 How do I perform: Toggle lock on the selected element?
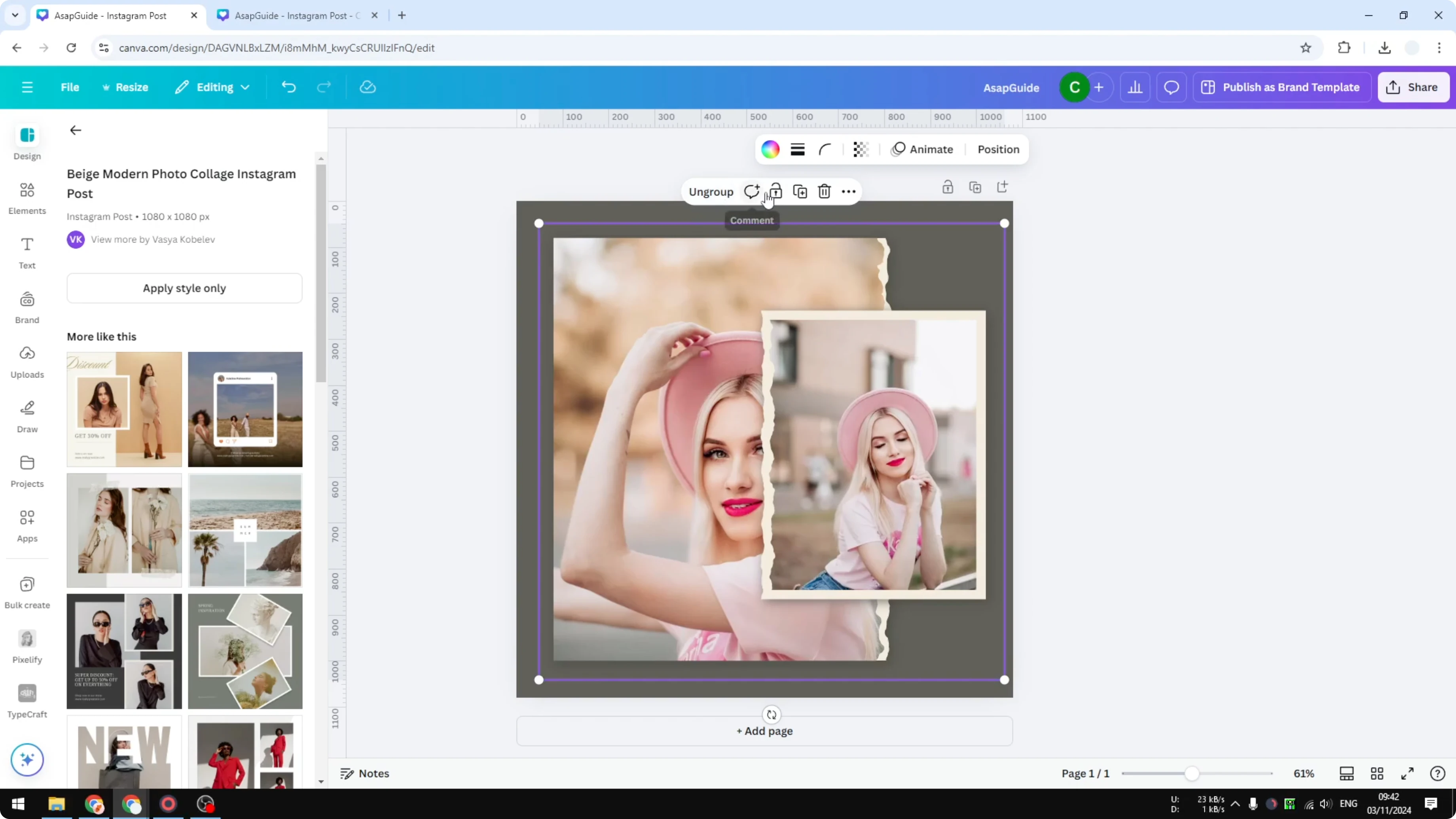point(776,191)
